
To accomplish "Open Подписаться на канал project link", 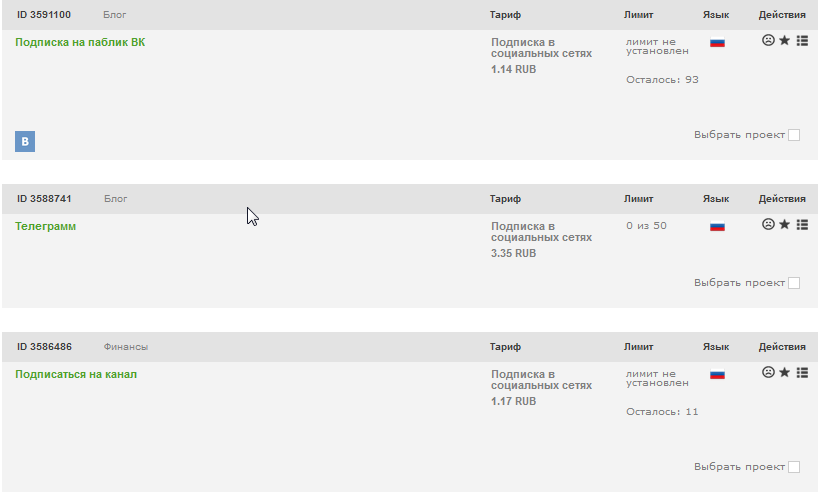I will coord(76,375).
